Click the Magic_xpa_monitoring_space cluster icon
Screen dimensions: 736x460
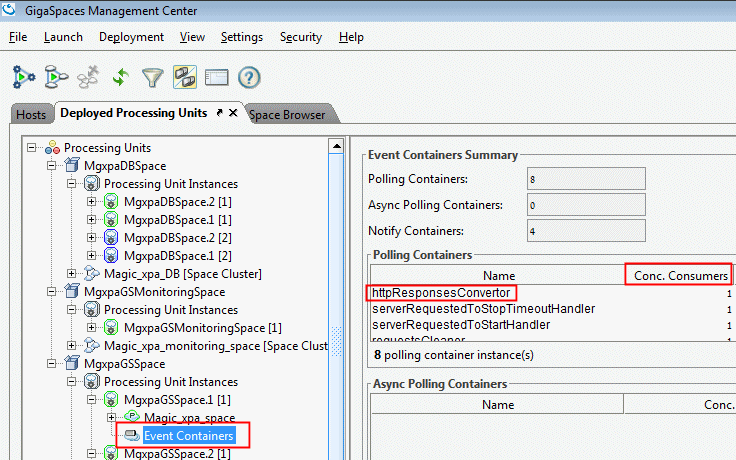point(92,345)
